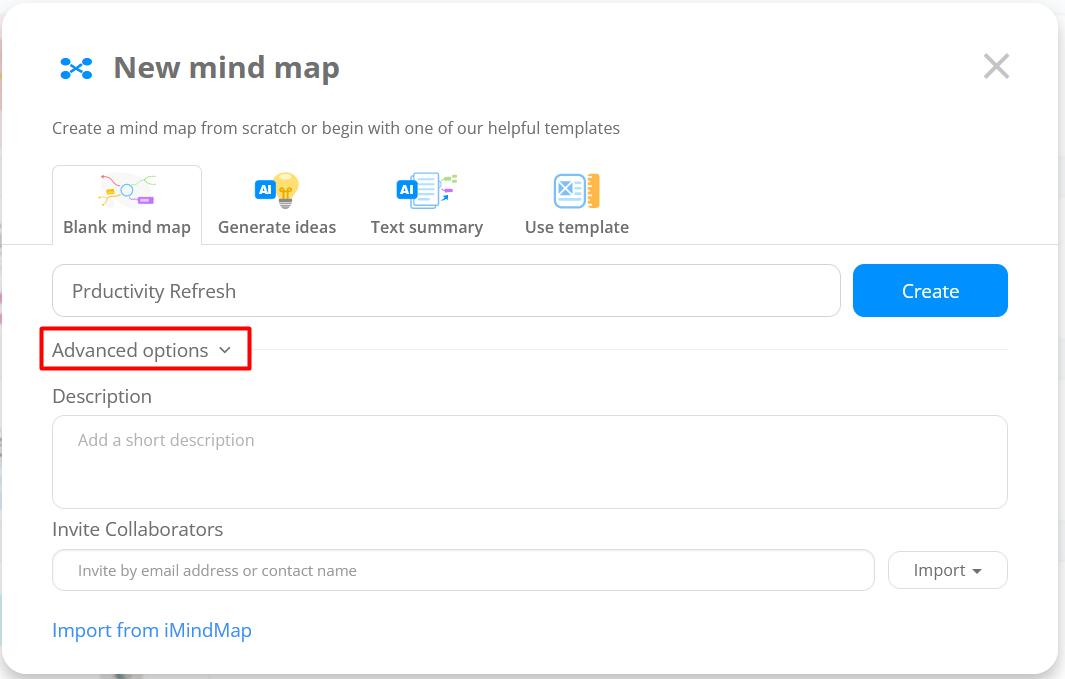This screenshot has width=1065, height=679.
Task: Click the Import button beside the collaborators field
Action: (x=947, y=569)
